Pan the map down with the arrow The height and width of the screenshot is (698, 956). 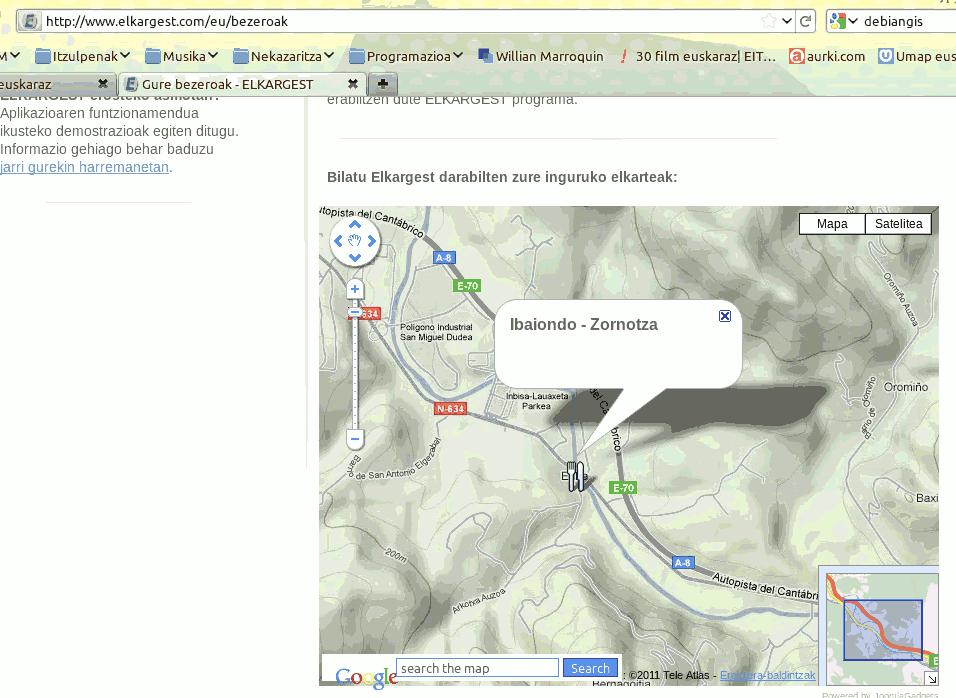point(355,258)
